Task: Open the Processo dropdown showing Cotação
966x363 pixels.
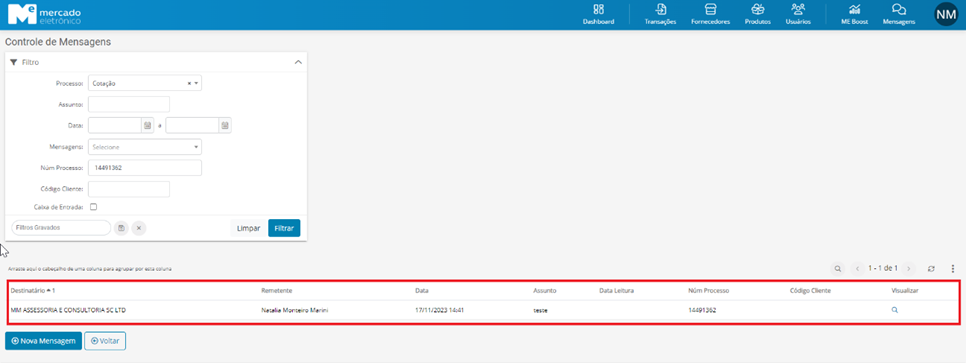Action: (145, 83)
